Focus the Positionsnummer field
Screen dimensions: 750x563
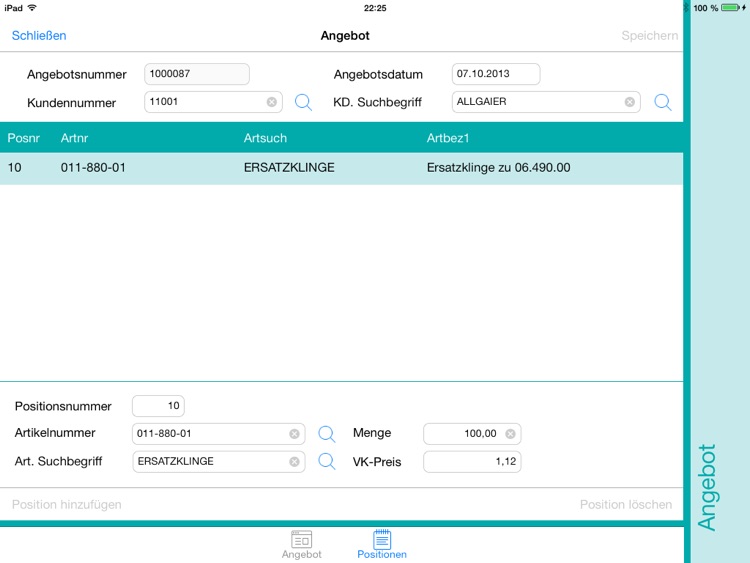[158, 406]
